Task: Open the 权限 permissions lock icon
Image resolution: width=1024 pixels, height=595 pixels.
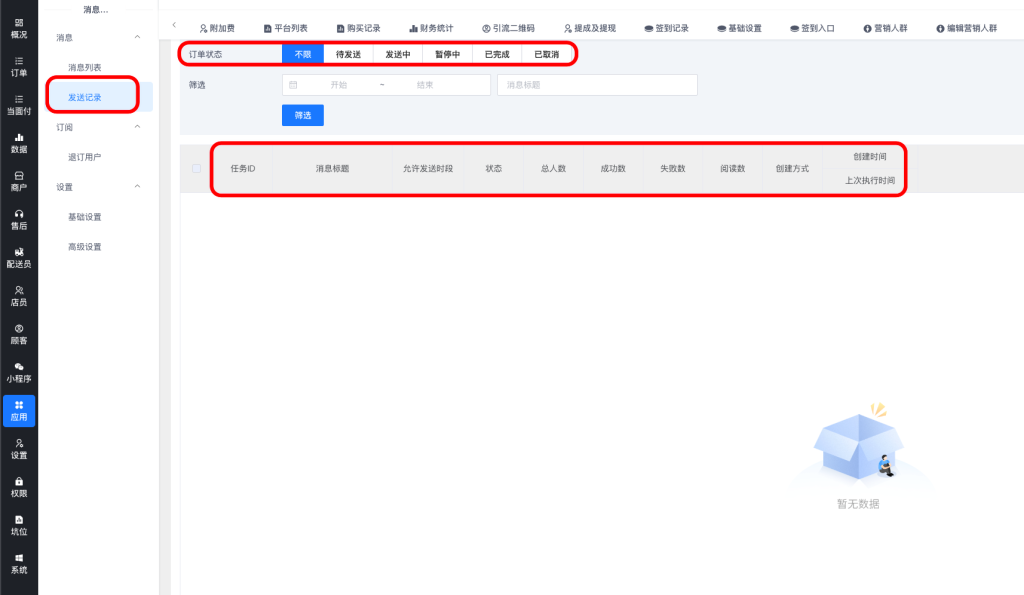Action: (x=19, y=487)
